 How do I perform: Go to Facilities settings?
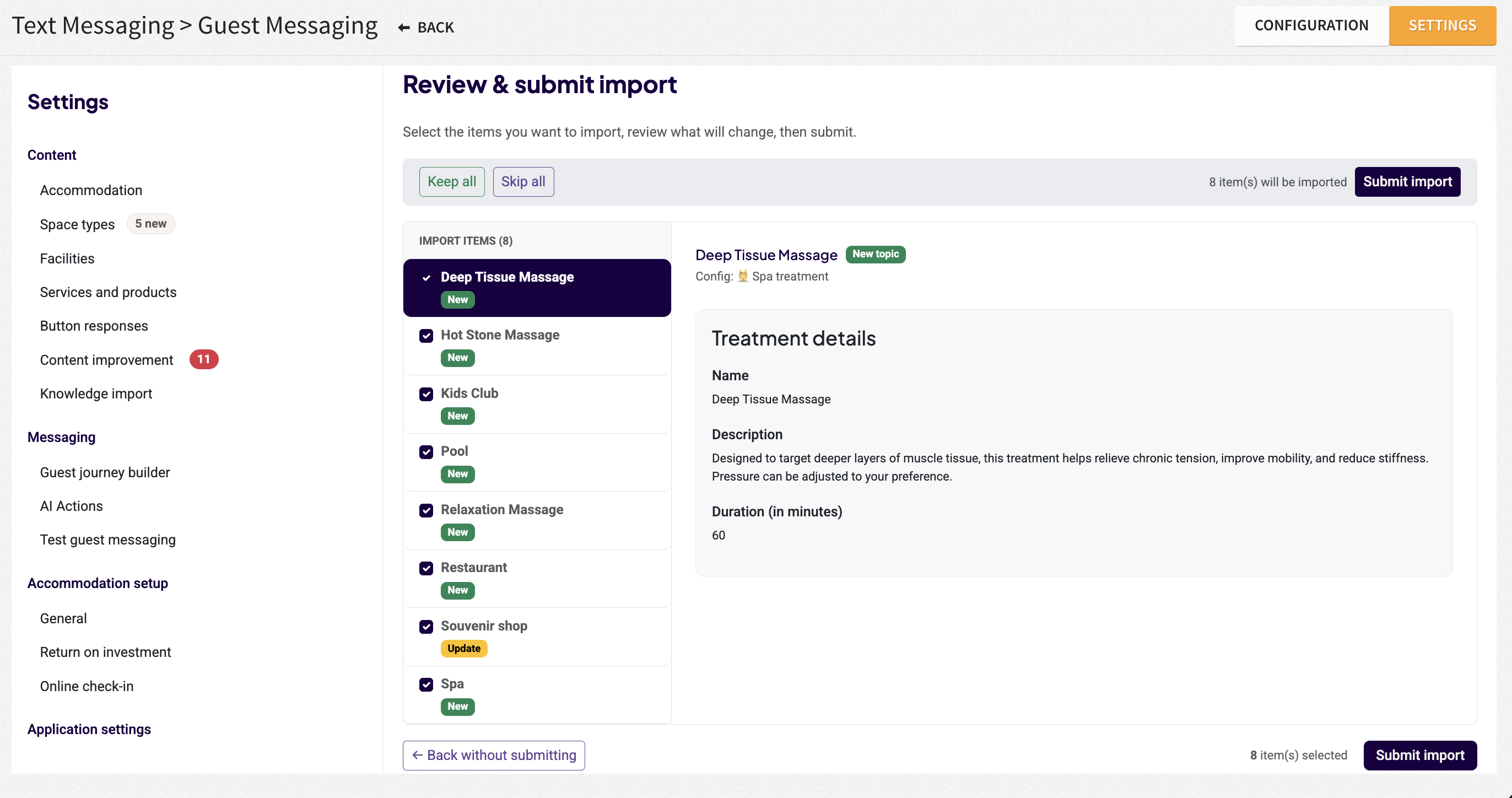[67, 258]
